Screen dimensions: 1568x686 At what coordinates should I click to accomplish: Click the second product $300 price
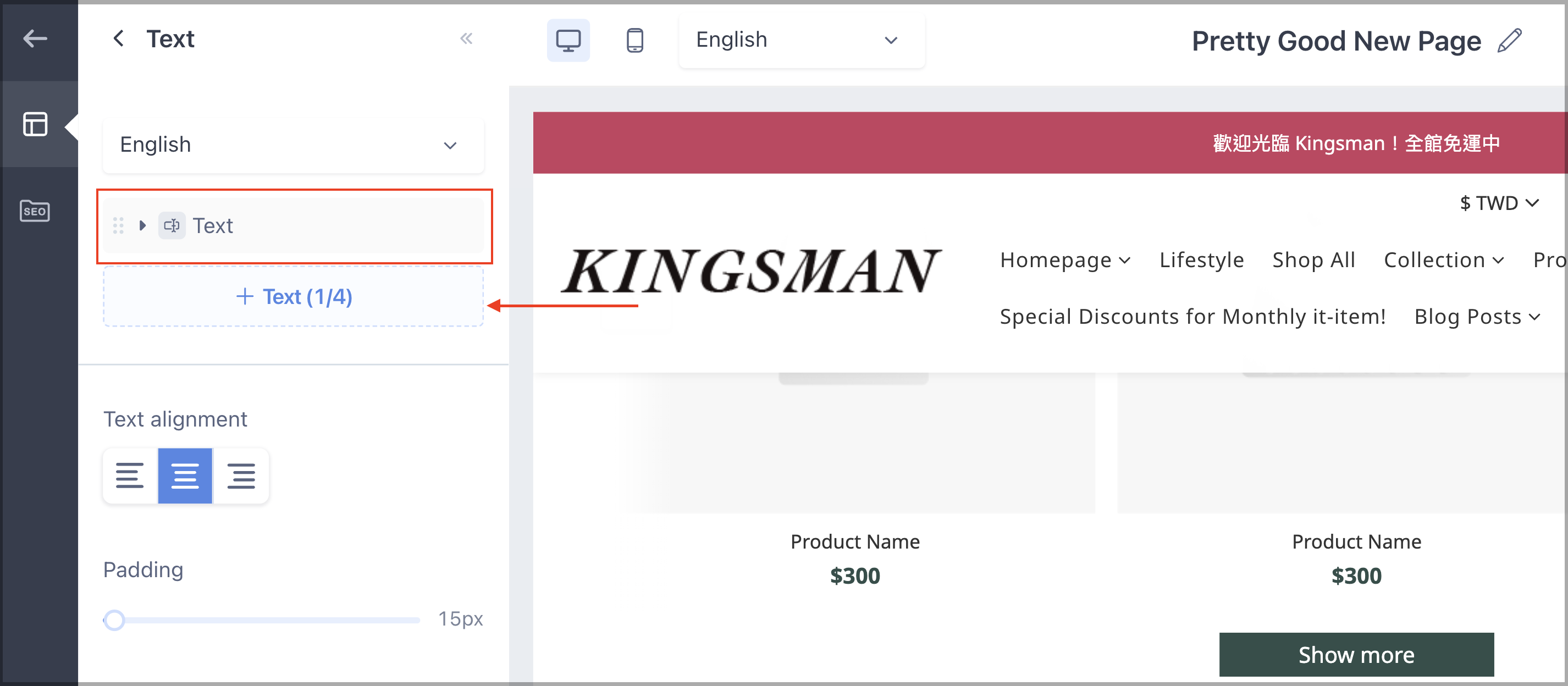tap(1356, 576)
